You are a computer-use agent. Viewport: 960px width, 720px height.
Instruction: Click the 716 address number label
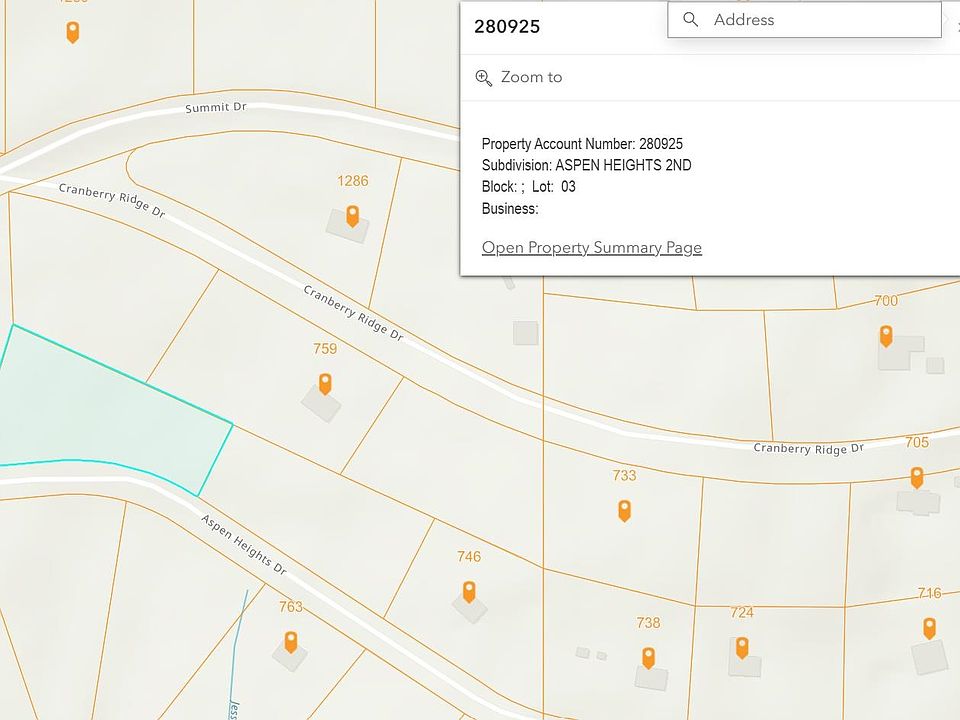click(929, 593)
